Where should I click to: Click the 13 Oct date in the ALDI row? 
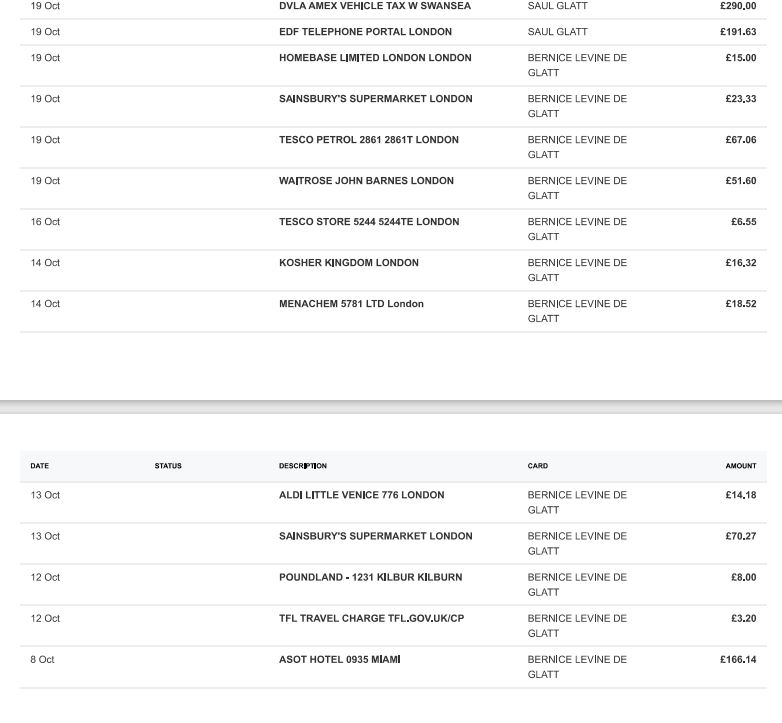45,495
